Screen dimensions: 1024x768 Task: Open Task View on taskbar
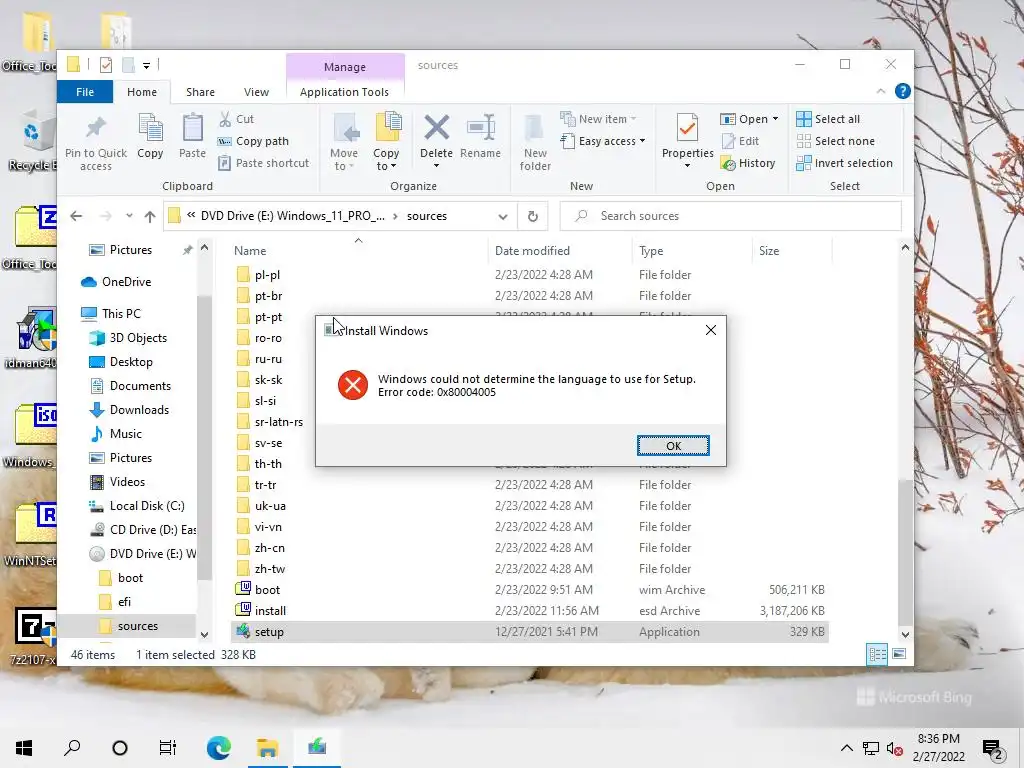[168, 747]
